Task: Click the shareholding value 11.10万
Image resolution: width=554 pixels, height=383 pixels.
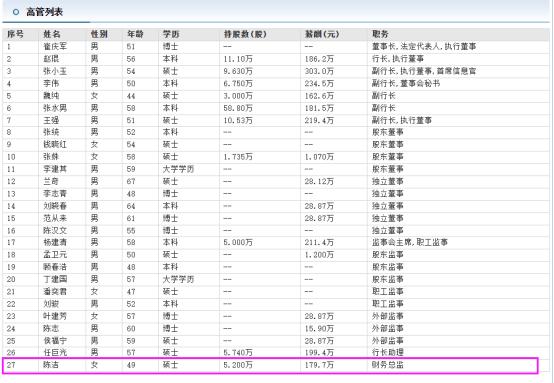Action: 238,59
